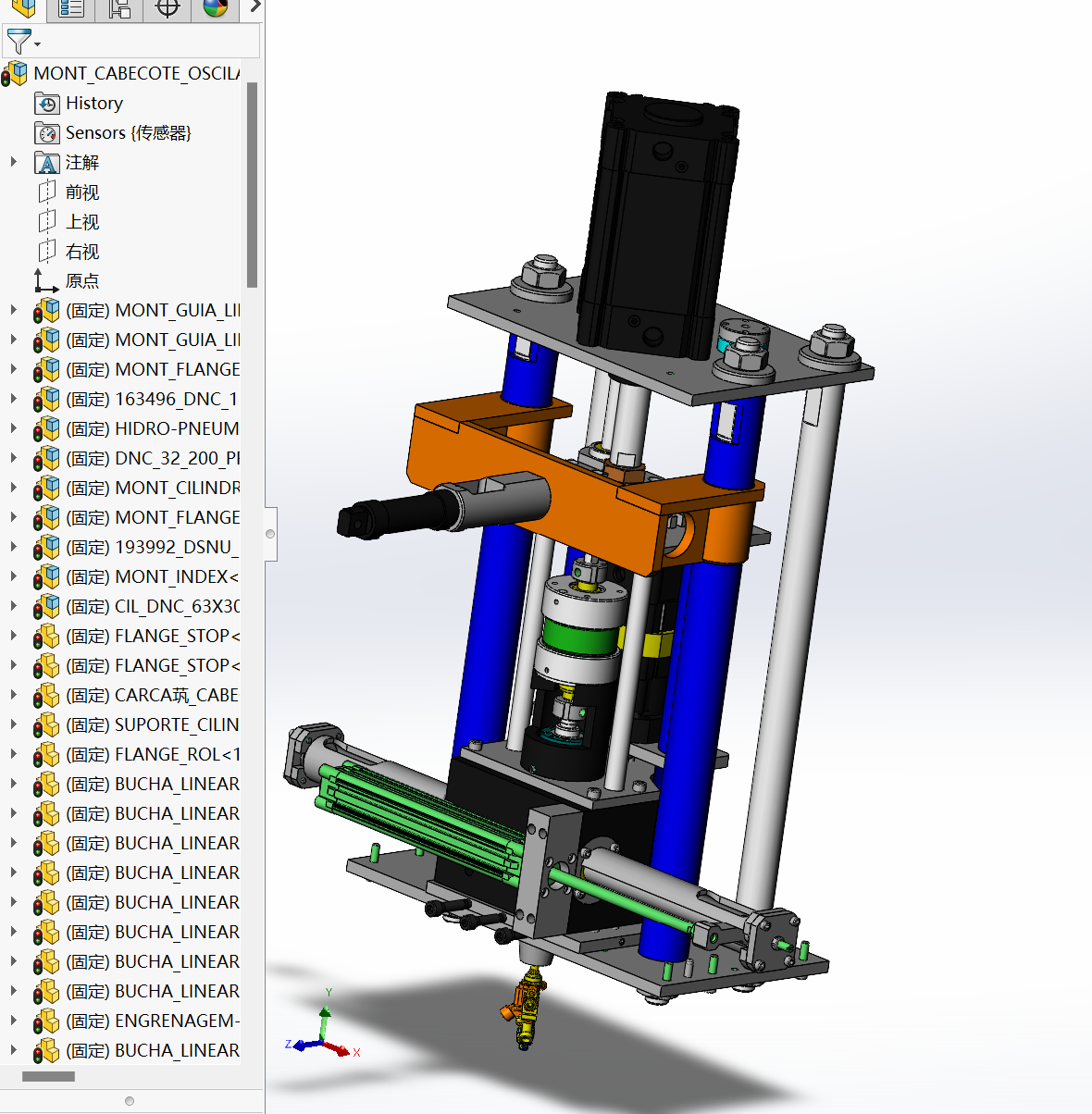Image resolution: width=1092 pixels, height=1114 pixels.
Task: Select the History tree item
Action: click(x=93, y=103)
